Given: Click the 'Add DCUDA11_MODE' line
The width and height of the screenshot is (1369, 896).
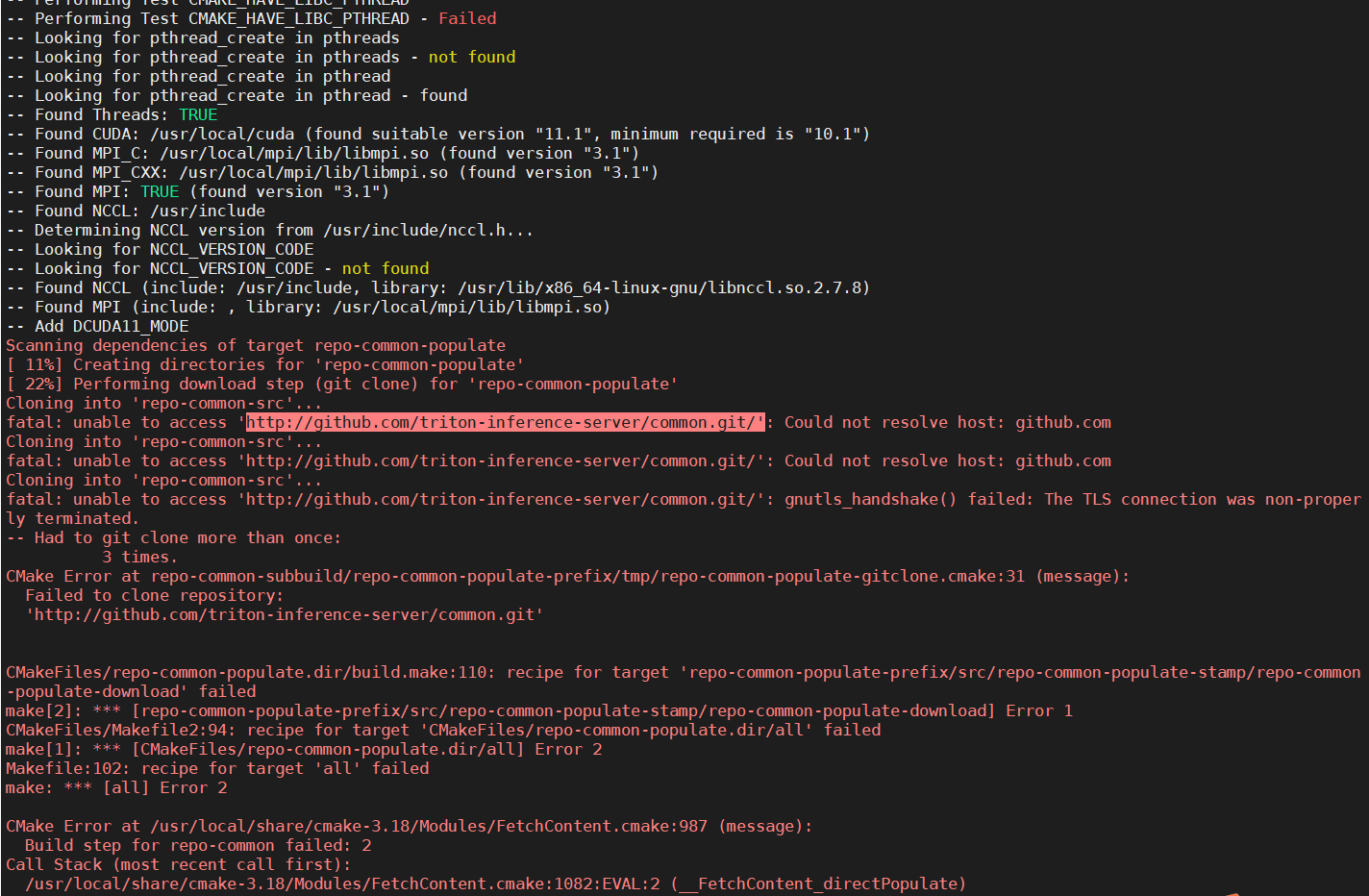Looking at the screenshot, I should tap(97, 326).
